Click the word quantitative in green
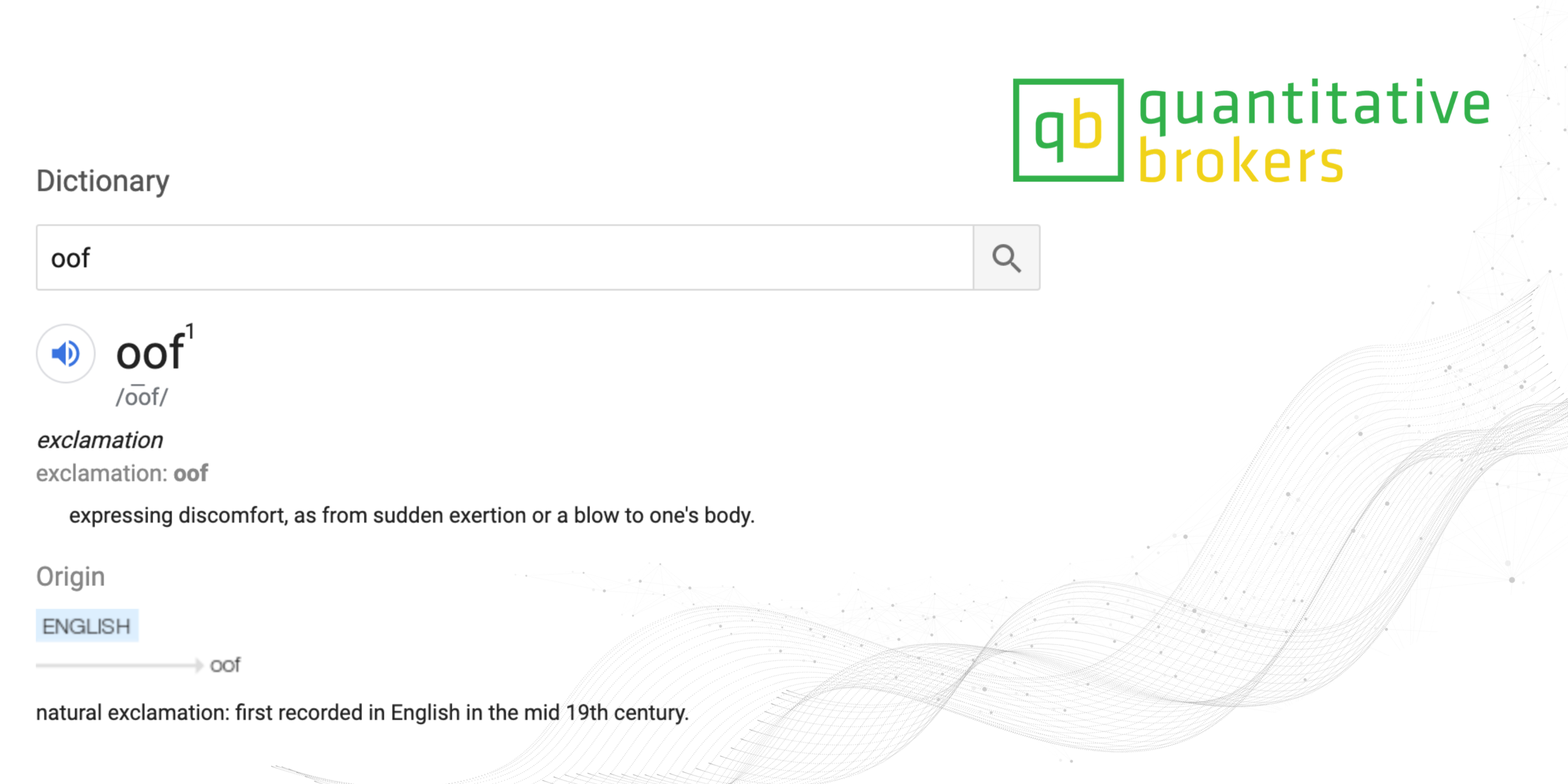This screenshot has height=784, width=1568. click(x=1315, y=104)
